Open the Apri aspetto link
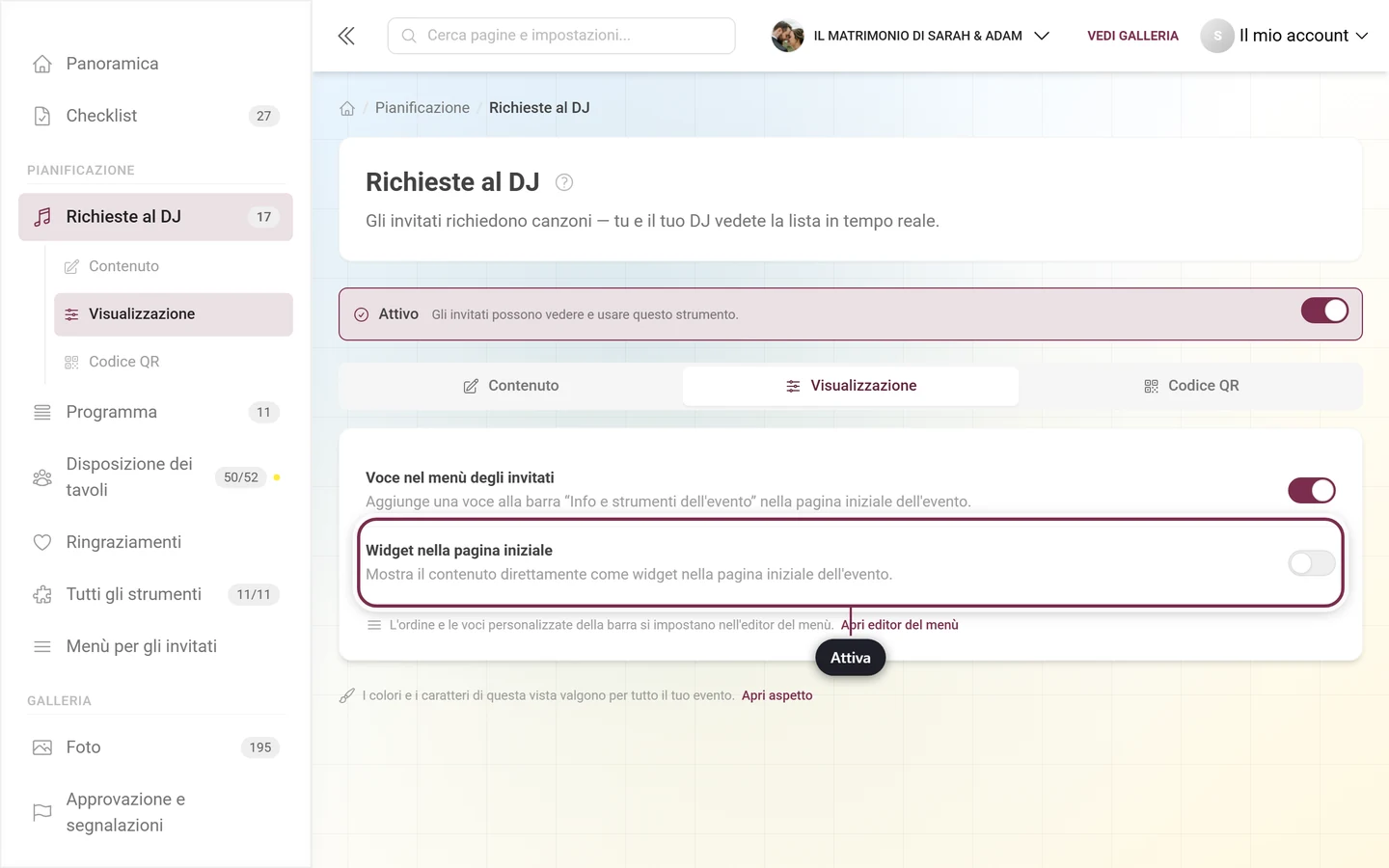1389x868 pixels. click(x=776, y=695)
